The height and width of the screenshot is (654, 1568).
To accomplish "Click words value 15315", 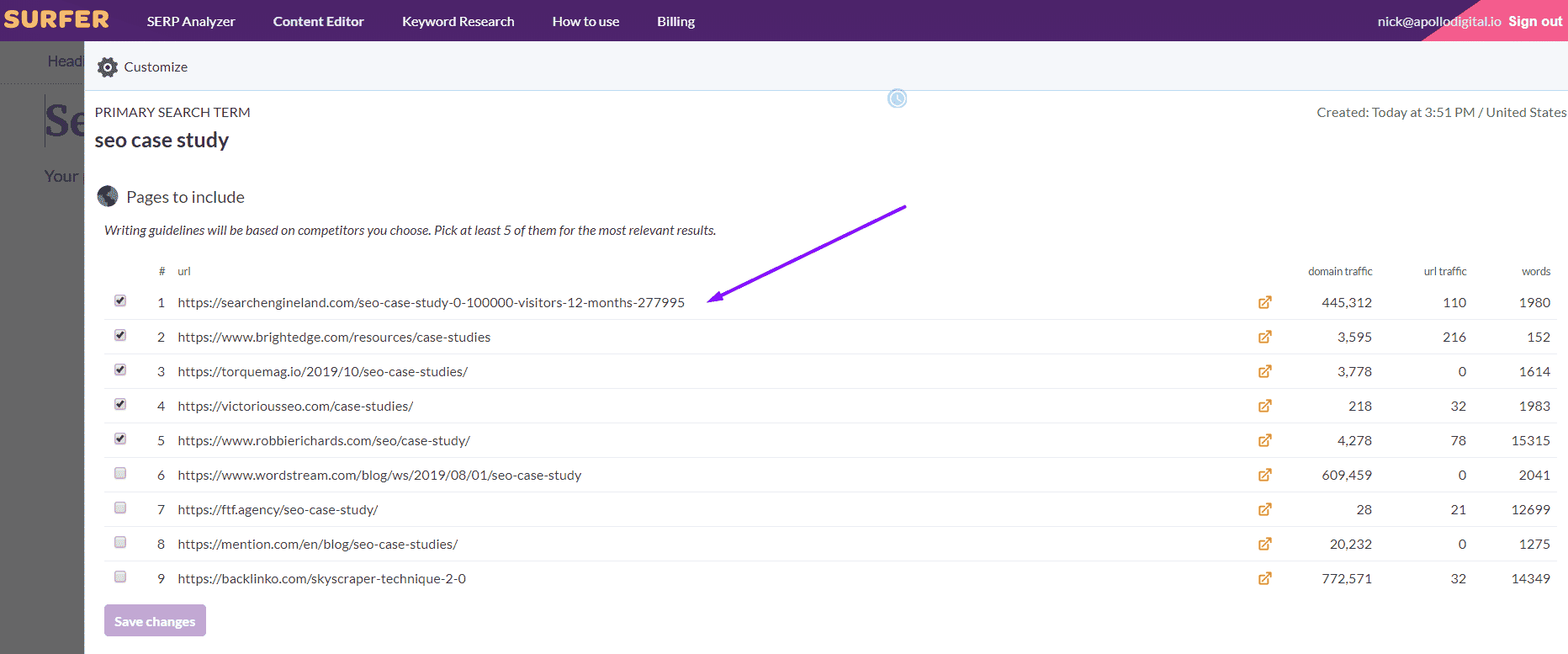I will tap(1531, 441).
